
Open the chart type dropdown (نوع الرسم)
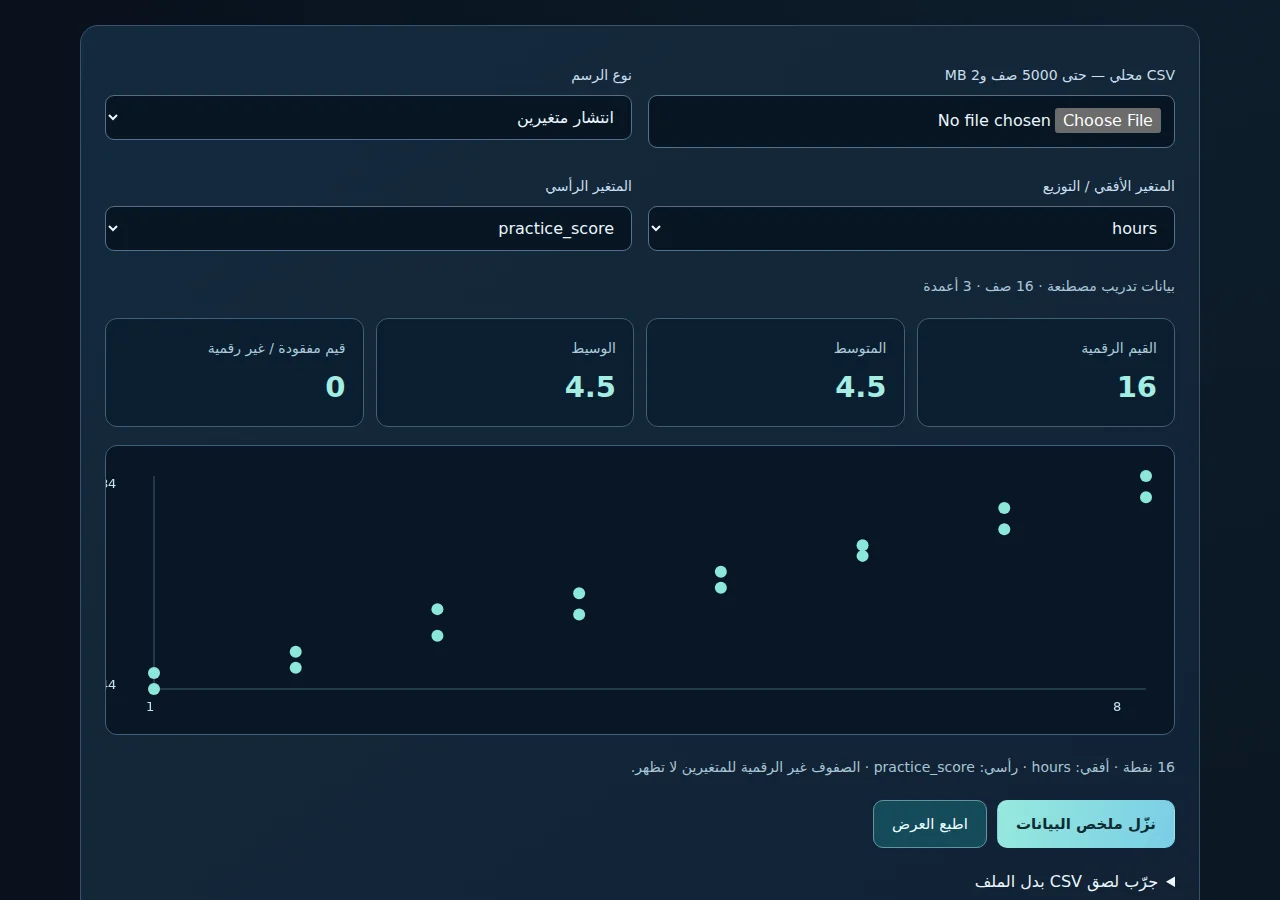tap(368, 118)
